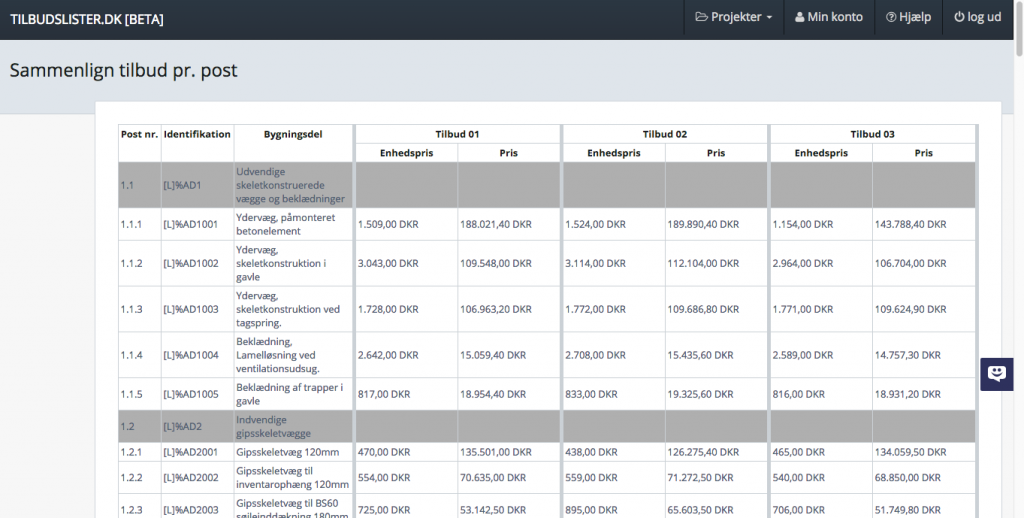This screenshot has width=1024, height=518.
Task: Click unit price 3.114,00 DKR
Action: [596, 263]
